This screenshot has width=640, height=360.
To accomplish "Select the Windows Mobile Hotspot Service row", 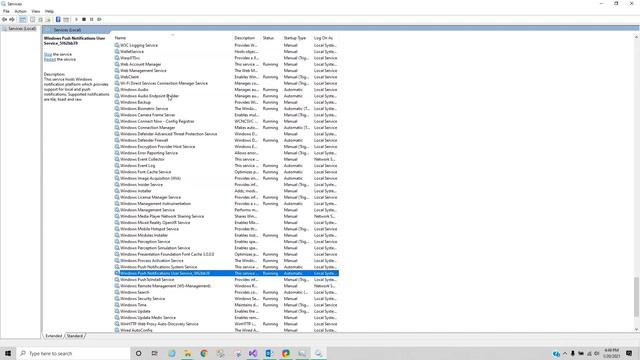I will coord(227,229).
